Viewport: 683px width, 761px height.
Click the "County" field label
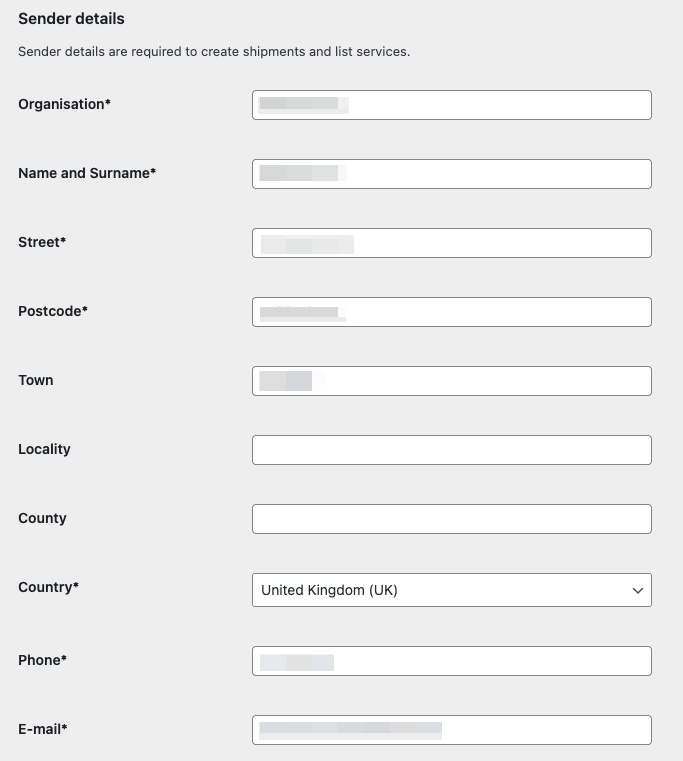[x=42, y=518]
